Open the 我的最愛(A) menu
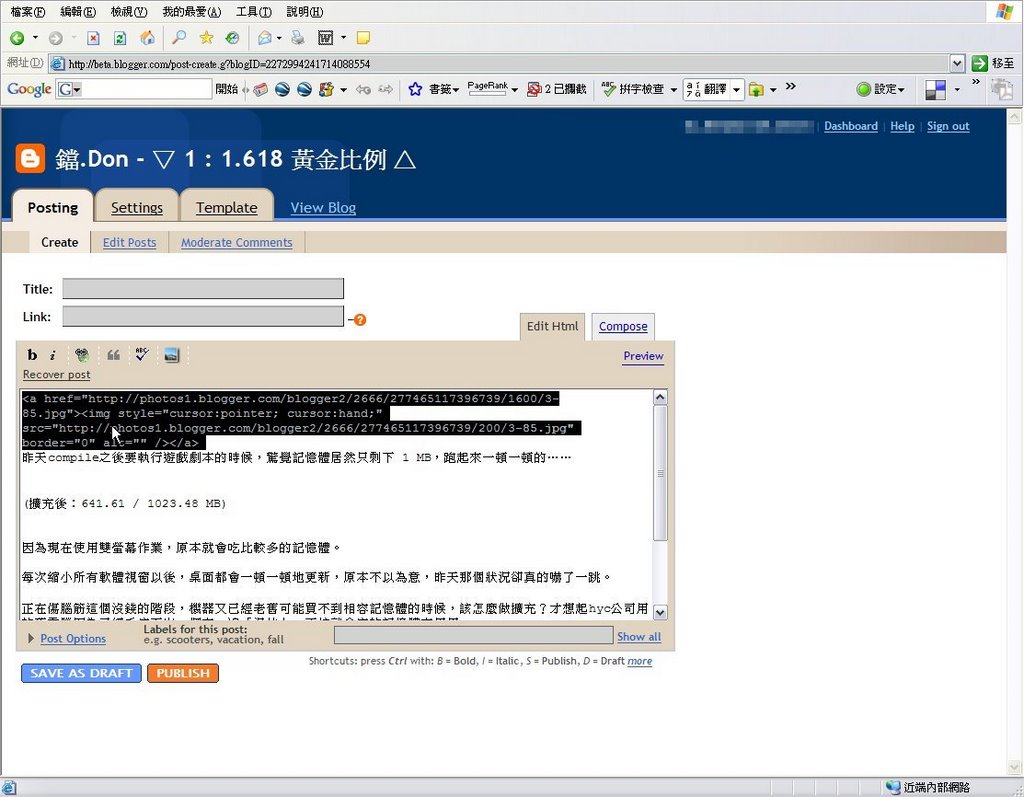The height and width of the screenshot is (797, 1024). click(x=191, y=12)
